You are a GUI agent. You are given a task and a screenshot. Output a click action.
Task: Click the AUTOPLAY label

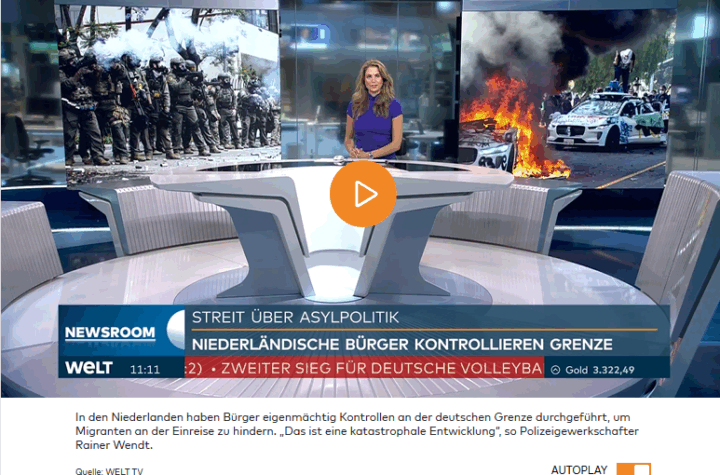tap(579, 469)
